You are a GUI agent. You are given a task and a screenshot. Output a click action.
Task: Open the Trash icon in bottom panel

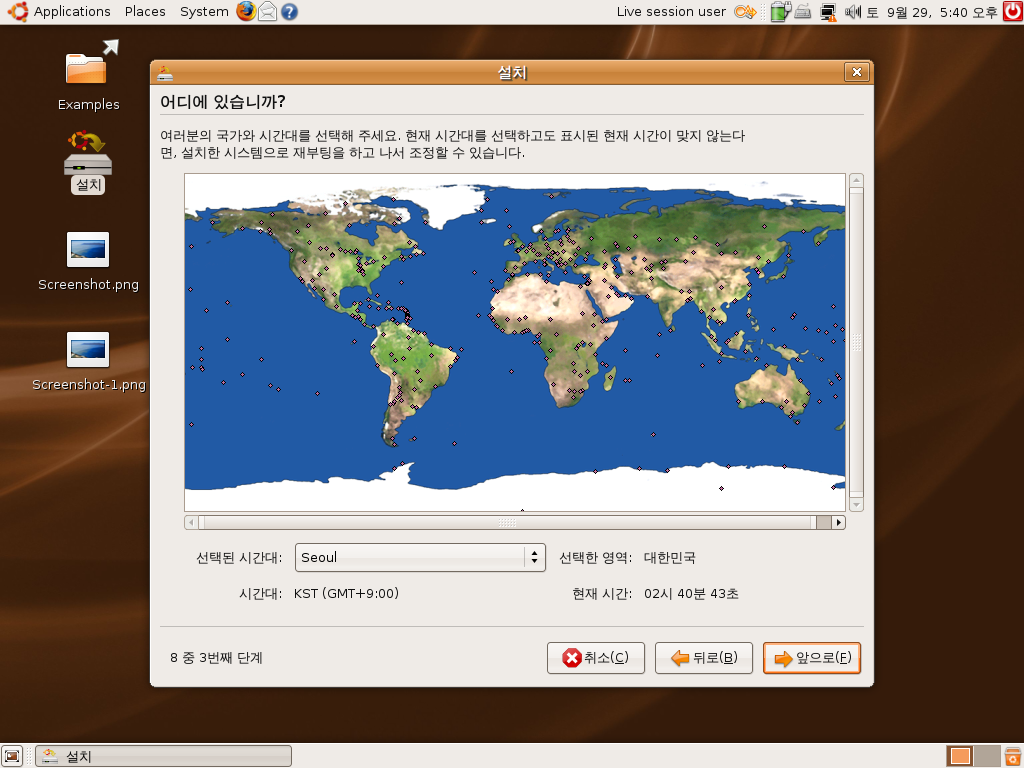click(x=1012, y=756)
